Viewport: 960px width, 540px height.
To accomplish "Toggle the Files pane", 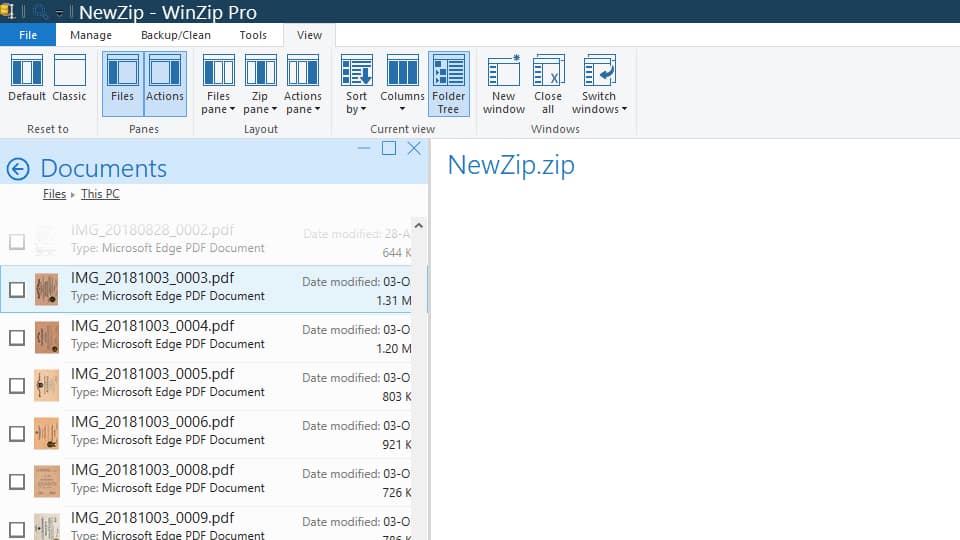I will tap(122, 84).
